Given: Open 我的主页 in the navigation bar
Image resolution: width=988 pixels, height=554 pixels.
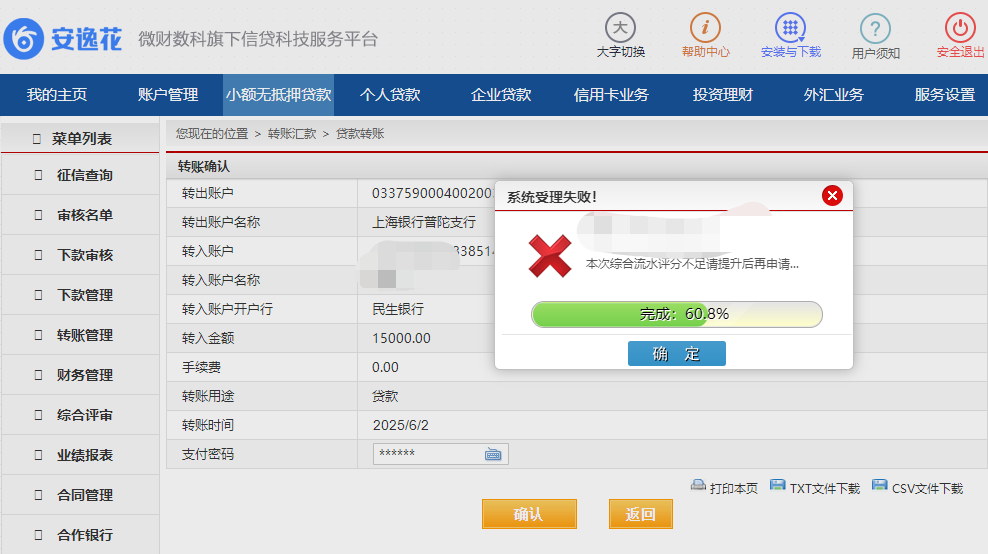Looking at the screenshot, I should point(57,95).
